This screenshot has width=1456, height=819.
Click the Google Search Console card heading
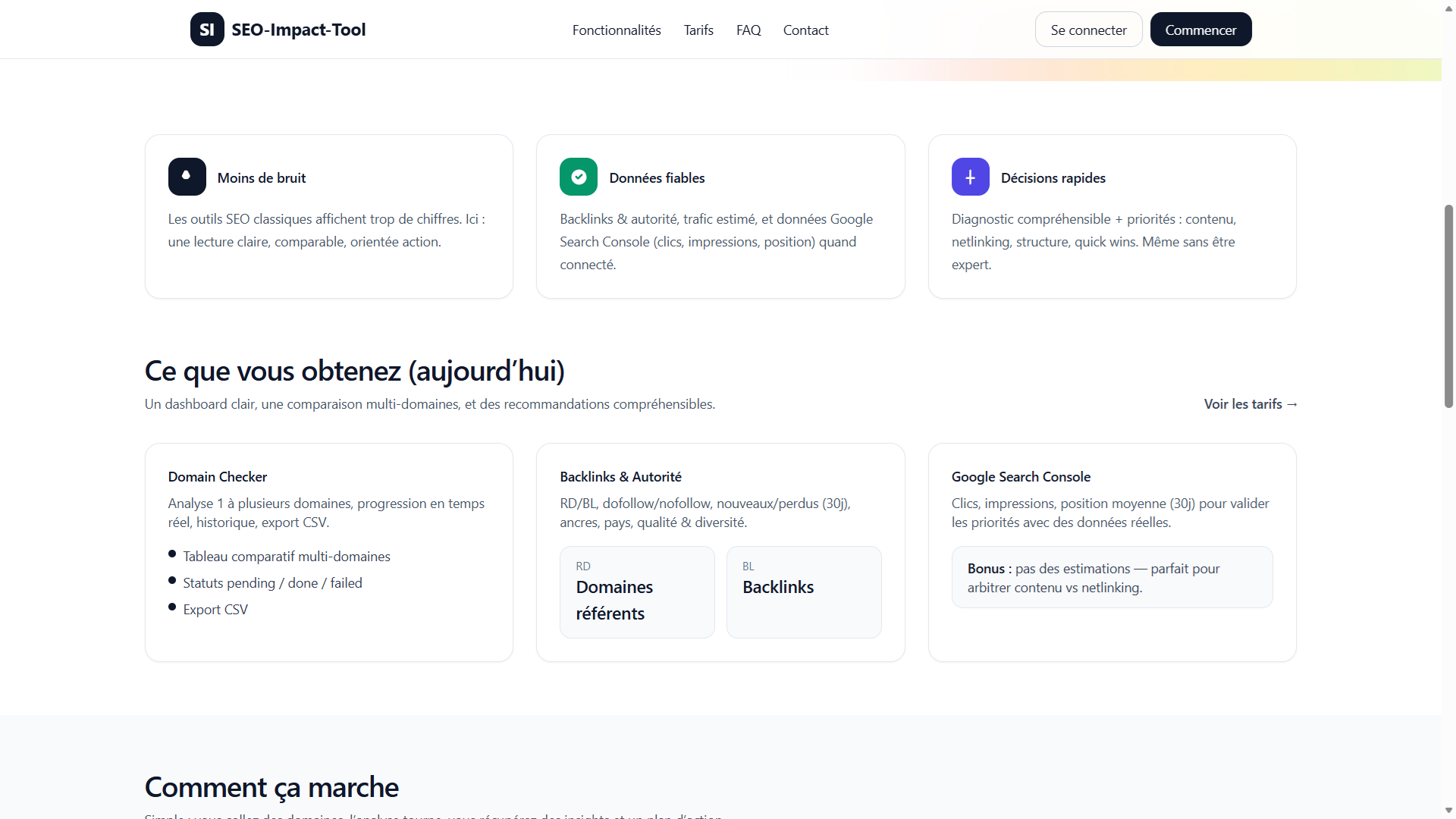pyautogui.click(x=1021, y=477)
